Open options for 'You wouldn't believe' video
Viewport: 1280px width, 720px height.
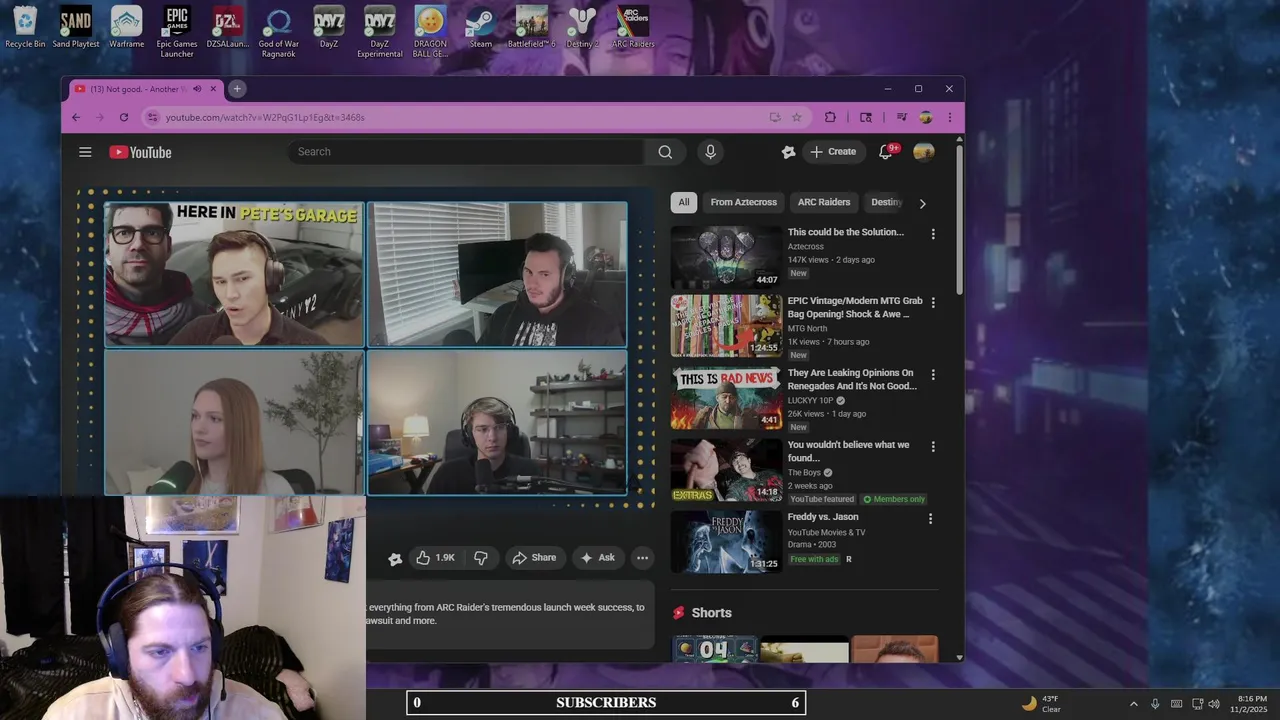(x=933, y=447)
